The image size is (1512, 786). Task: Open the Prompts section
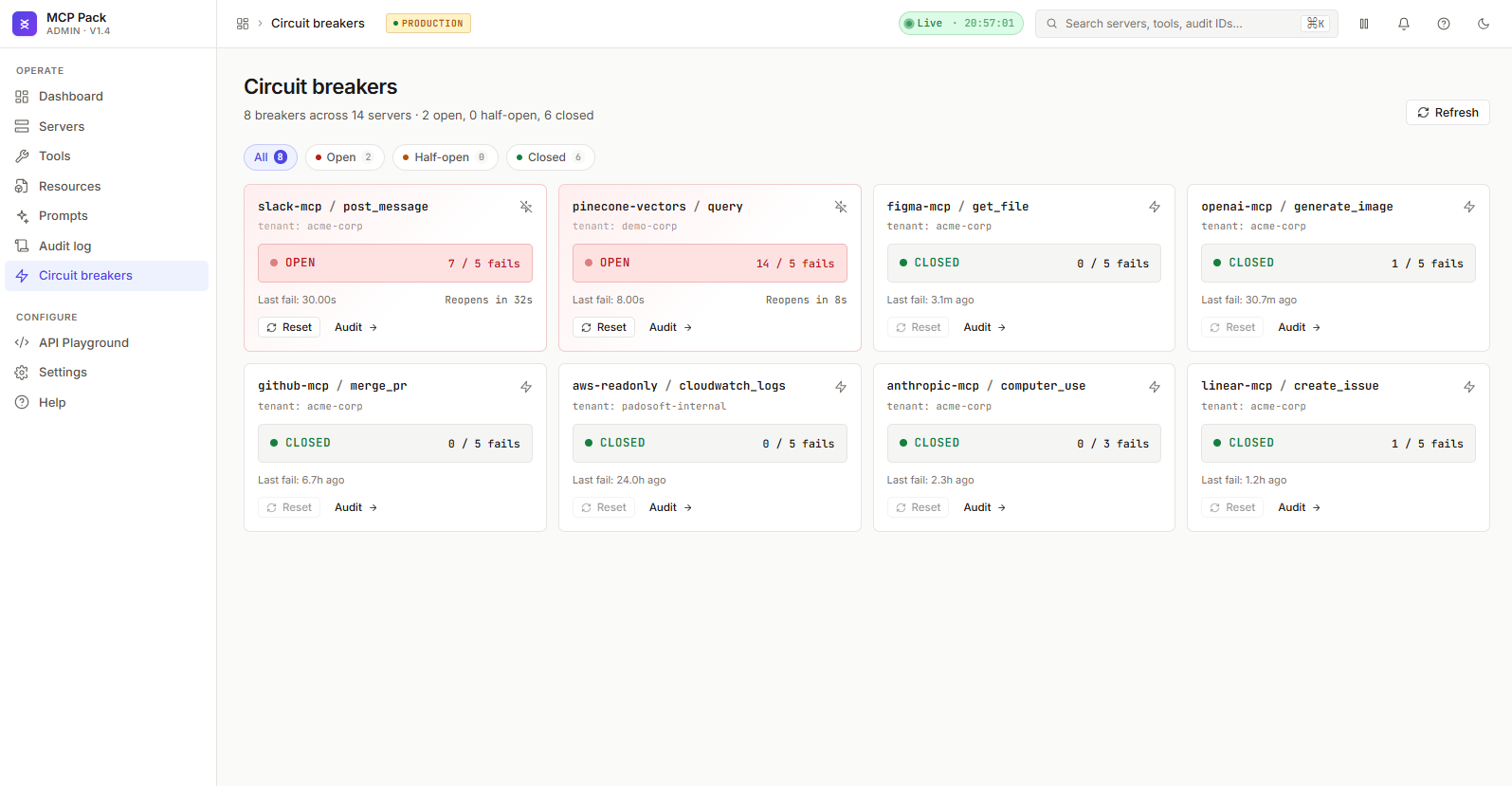point(106,216)
